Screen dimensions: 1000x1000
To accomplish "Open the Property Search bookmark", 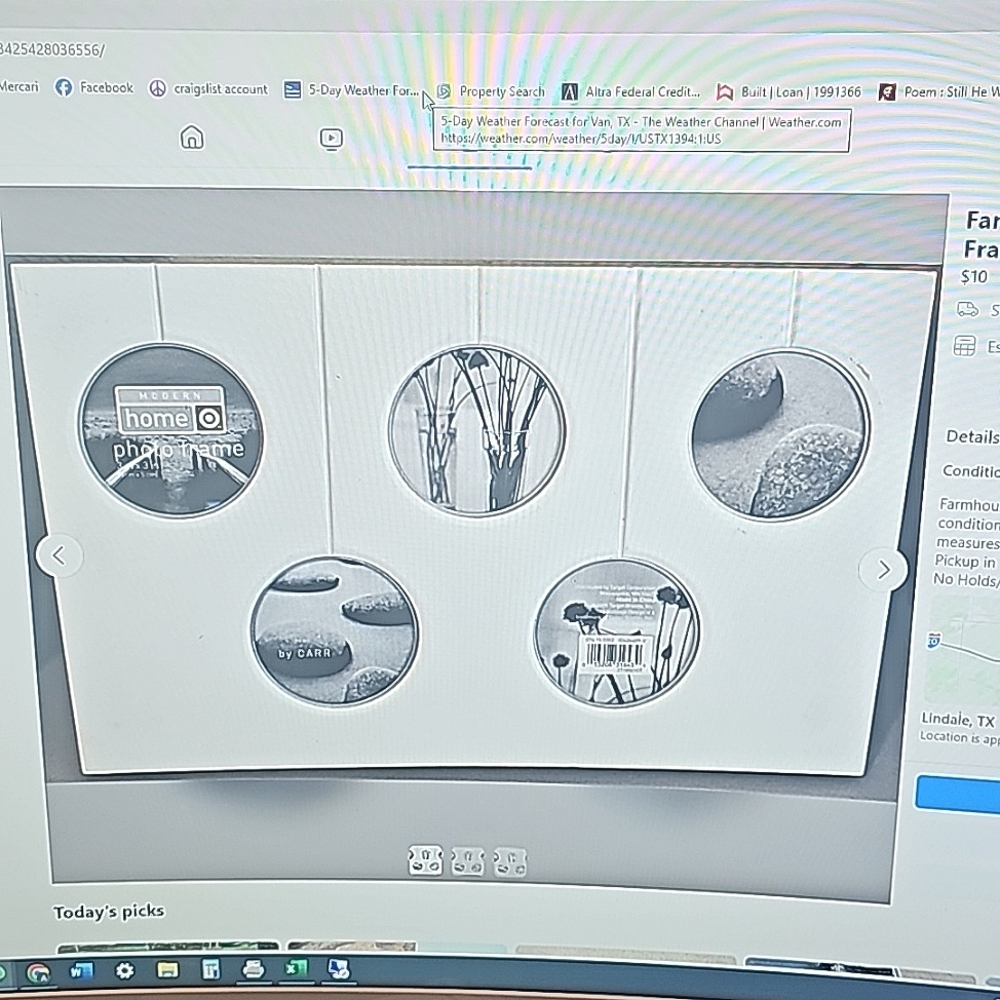I will (x=491, y=92).
